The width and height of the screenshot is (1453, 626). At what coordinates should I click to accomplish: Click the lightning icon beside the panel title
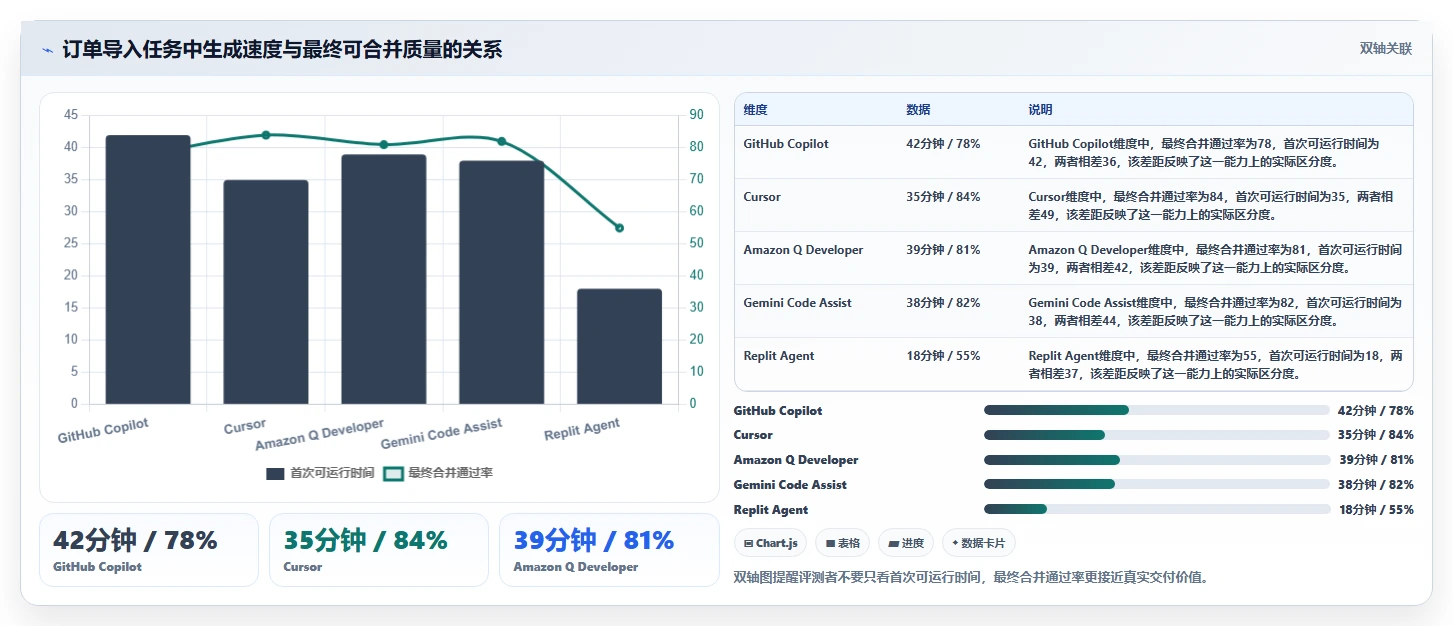[47, 50]
